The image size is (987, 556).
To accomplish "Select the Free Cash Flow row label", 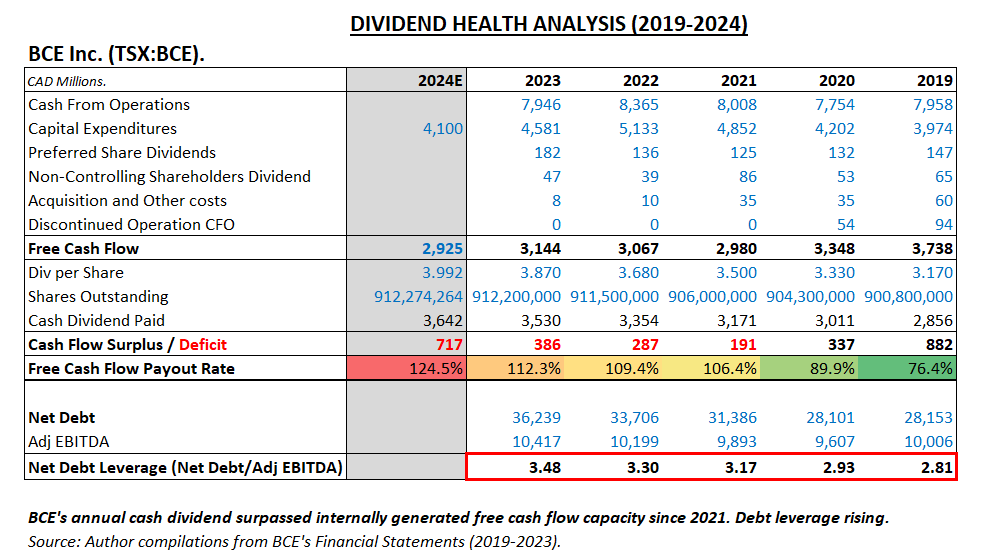I will 84,249.
